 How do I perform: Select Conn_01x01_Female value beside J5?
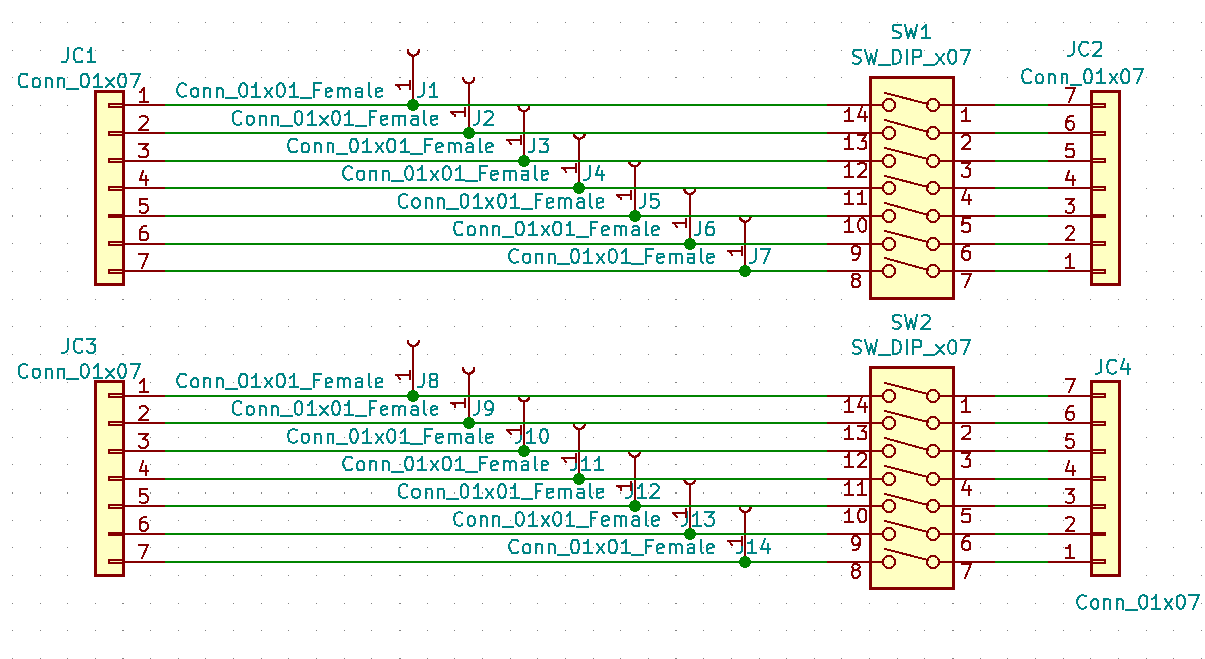pos(501,201)
